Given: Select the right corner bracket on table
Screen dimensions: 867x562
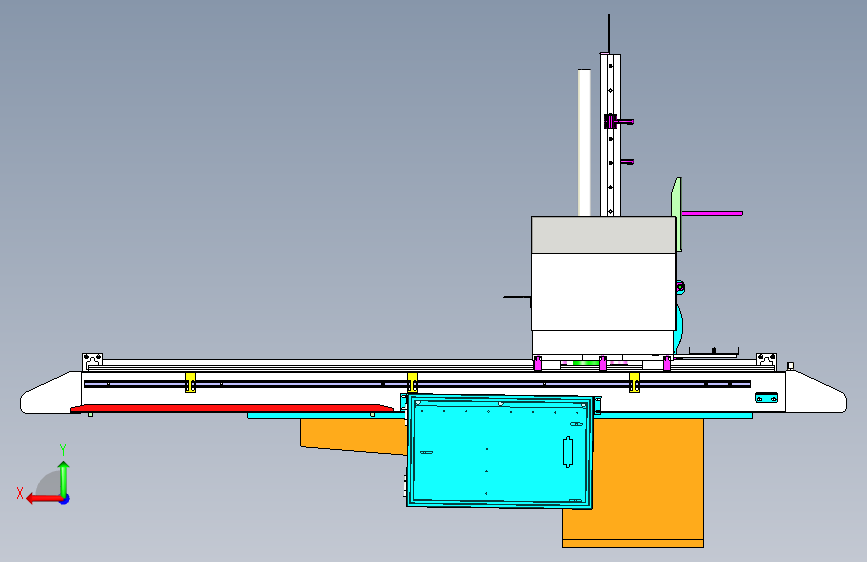Looking at the screenshot, I should [766, 361].
